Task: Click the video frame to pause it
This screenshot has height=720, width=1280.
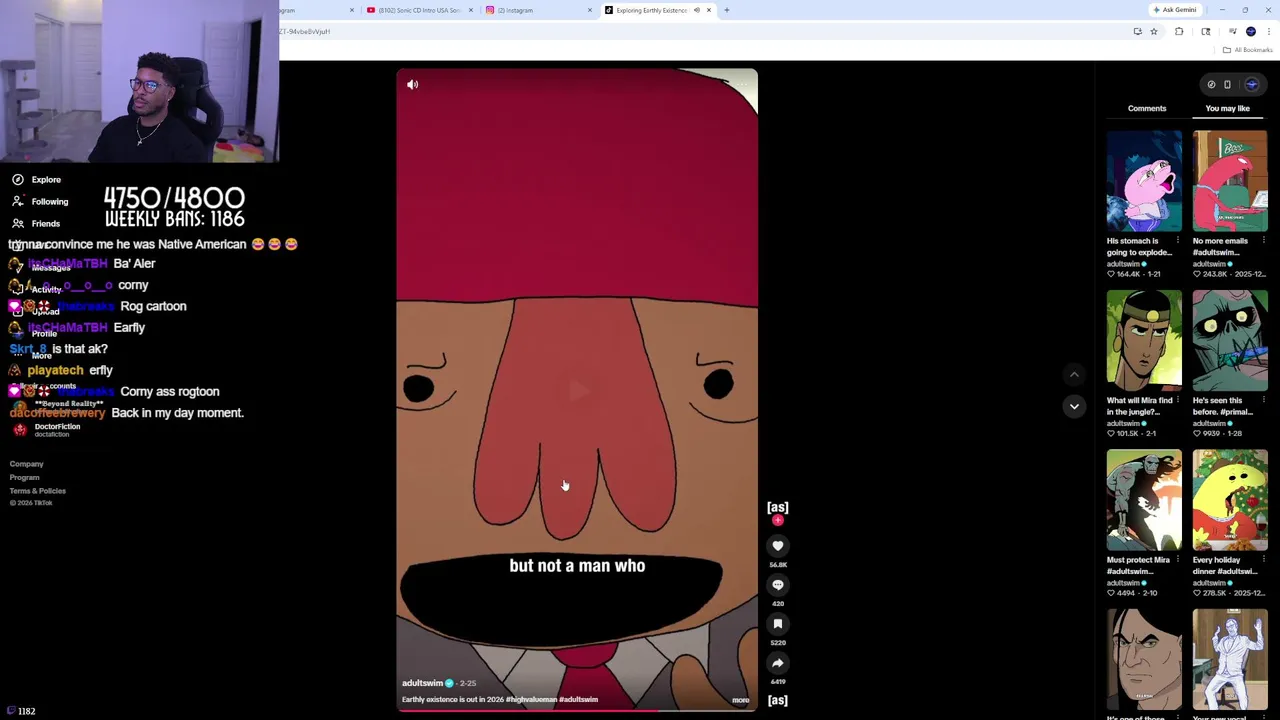Action: click(577, 390)
